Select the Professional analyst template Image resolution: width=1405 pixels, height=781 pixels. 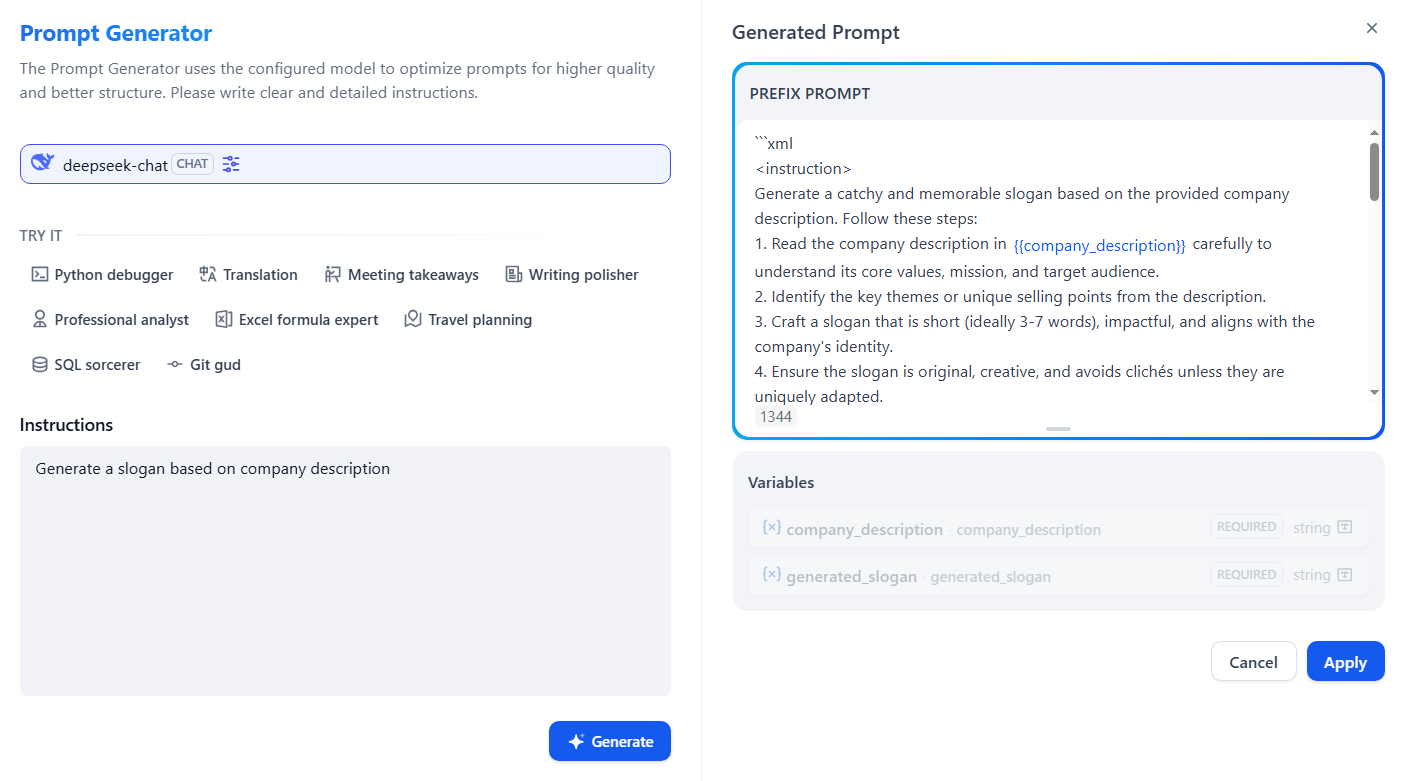[110, 320]
